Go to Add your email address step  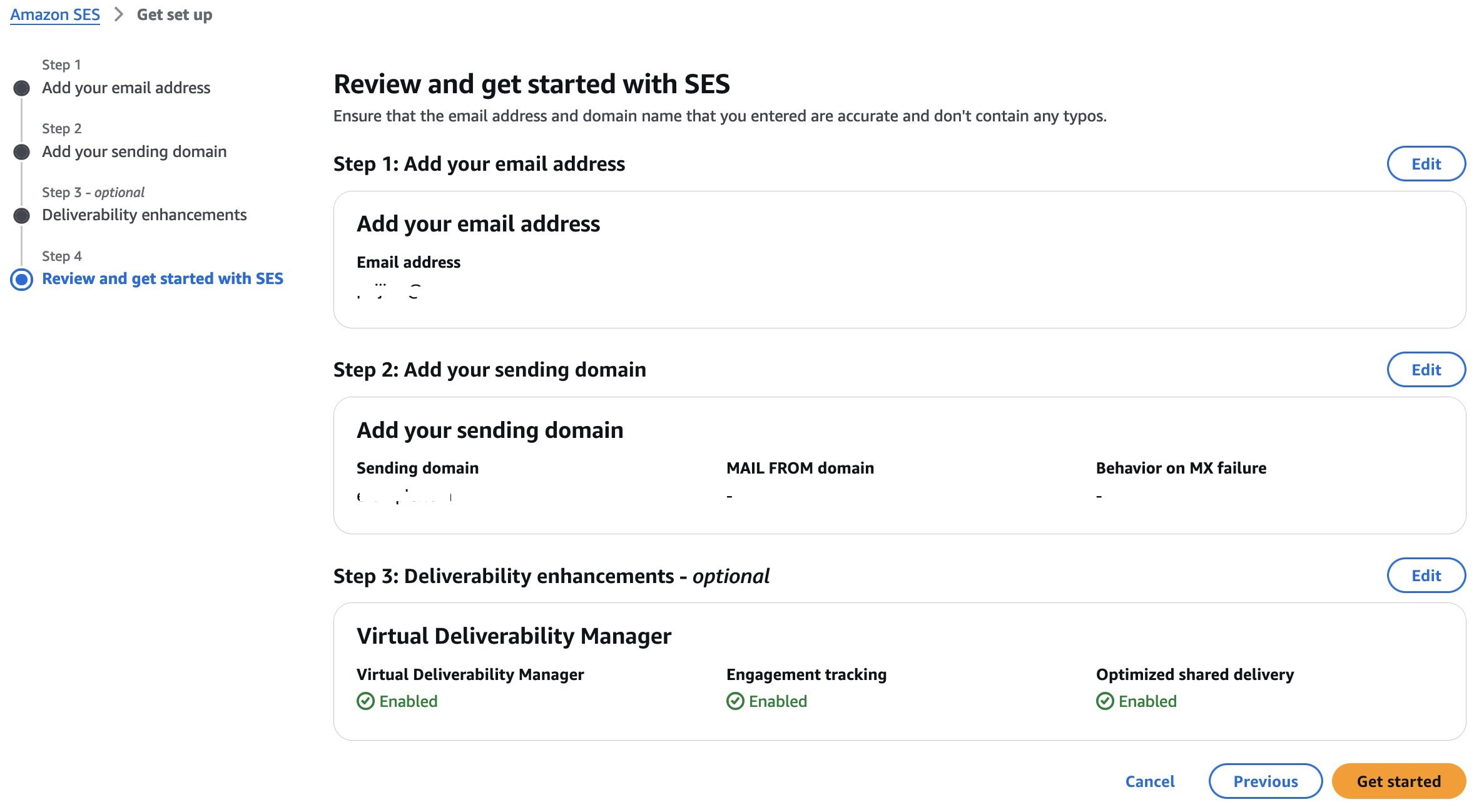point(126,88)
